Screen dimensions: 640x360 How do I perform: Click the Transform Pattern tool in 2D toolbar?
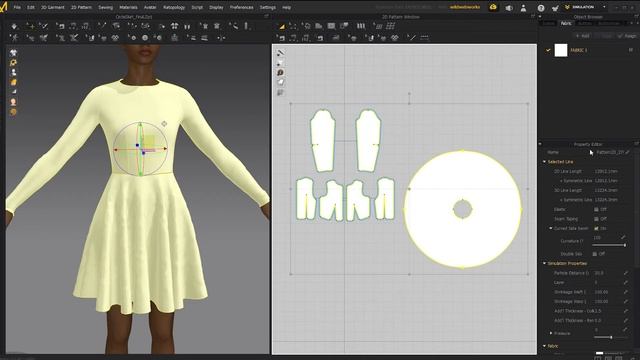(293, 26)
